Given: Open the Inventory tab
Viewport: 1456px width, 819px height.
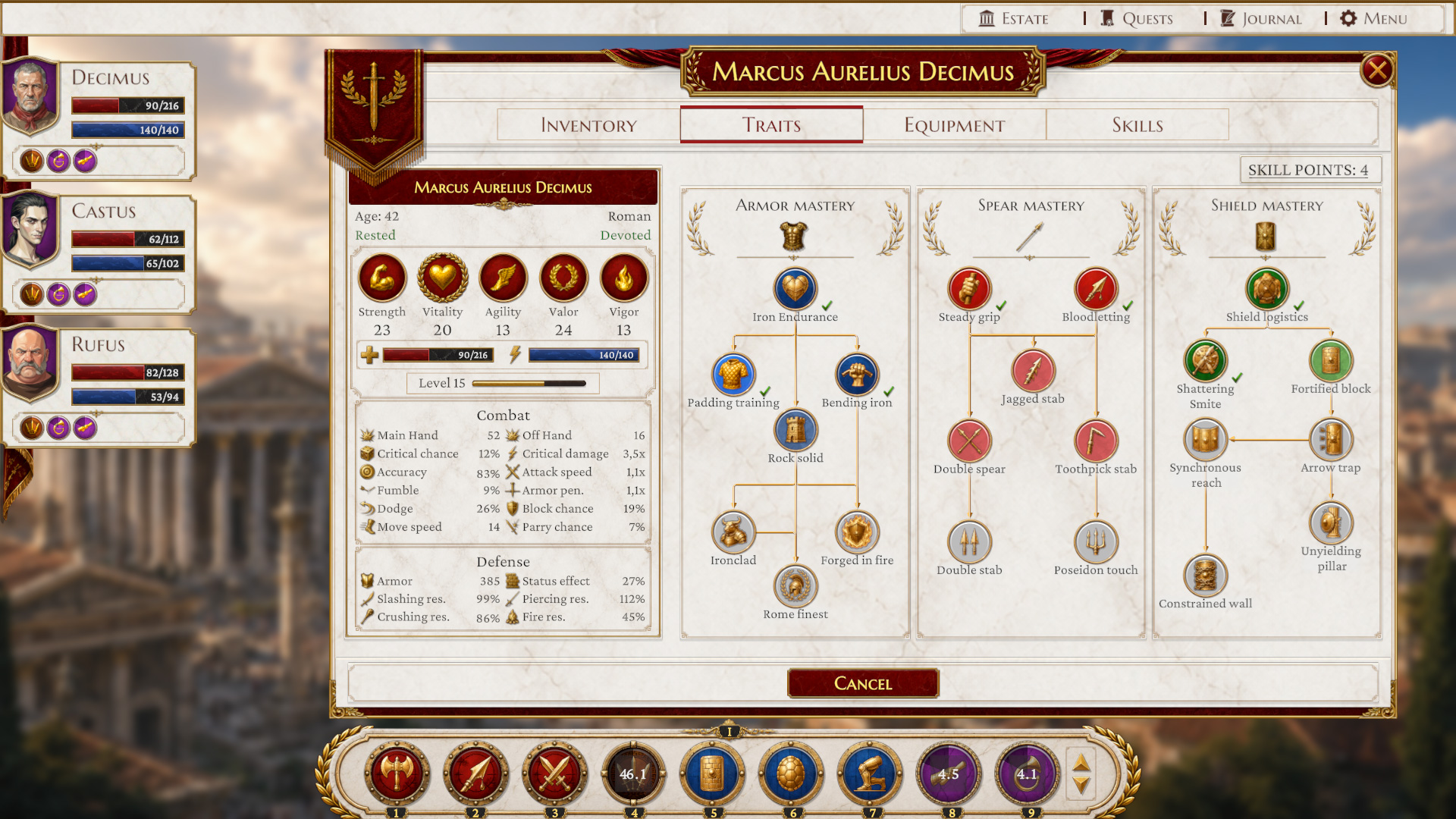Looking at the screenshot, I should 588,125.
